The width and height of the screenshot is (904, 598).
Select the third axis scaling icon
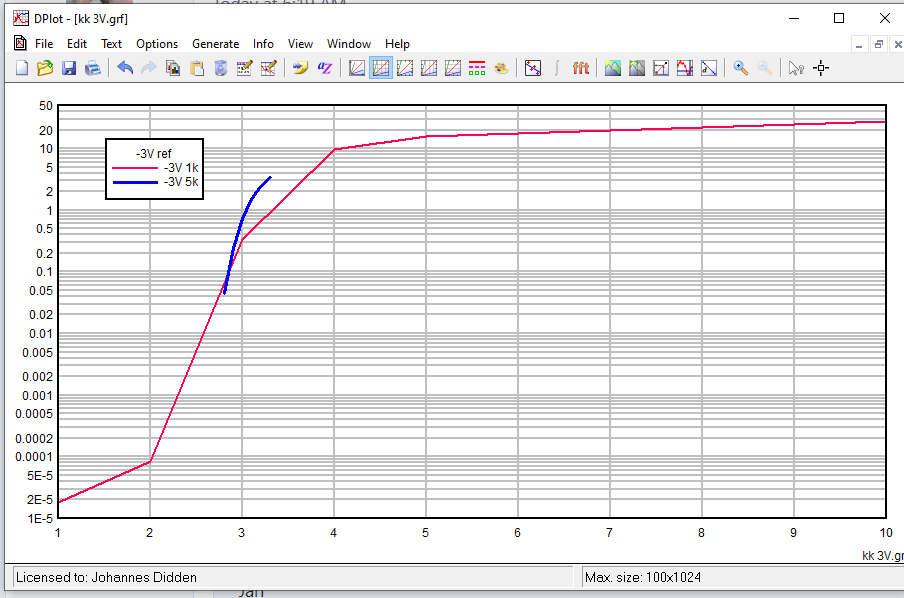(x=405, y=68)
